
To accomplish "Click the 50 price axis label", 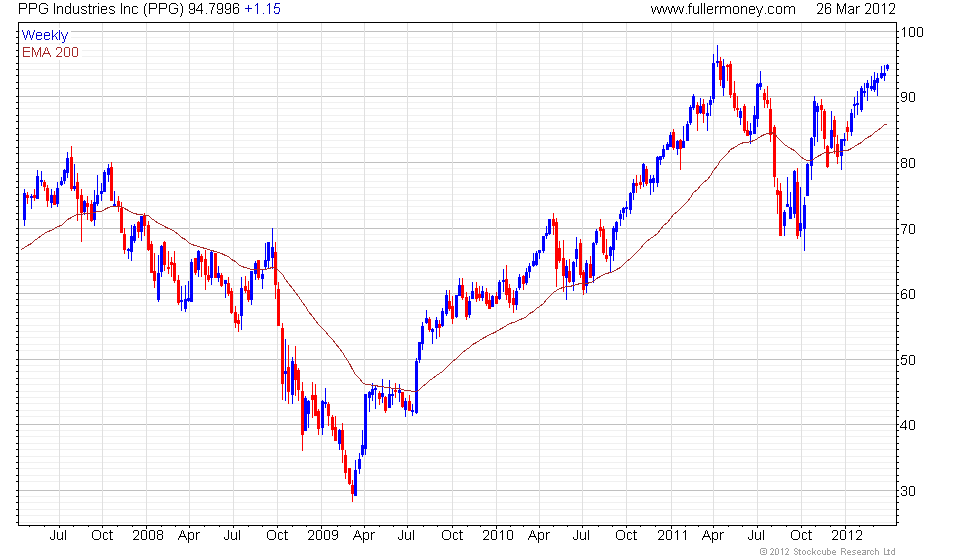I will (907, 360).
